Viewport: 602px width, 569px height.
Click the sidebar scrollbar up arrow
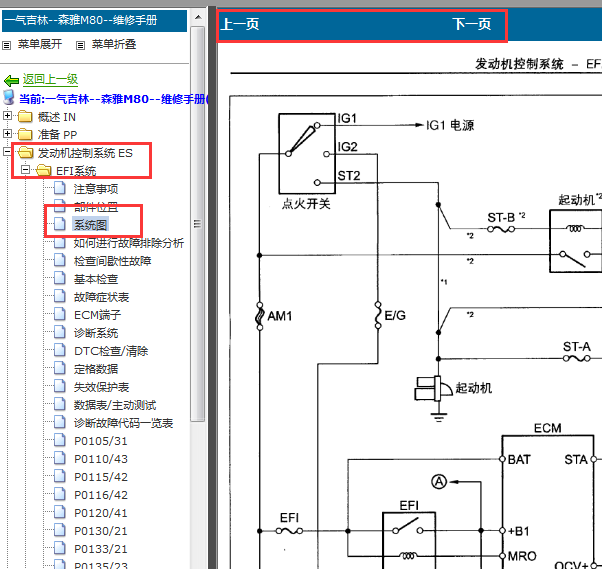pyautogui.click(x=198, y=17)
